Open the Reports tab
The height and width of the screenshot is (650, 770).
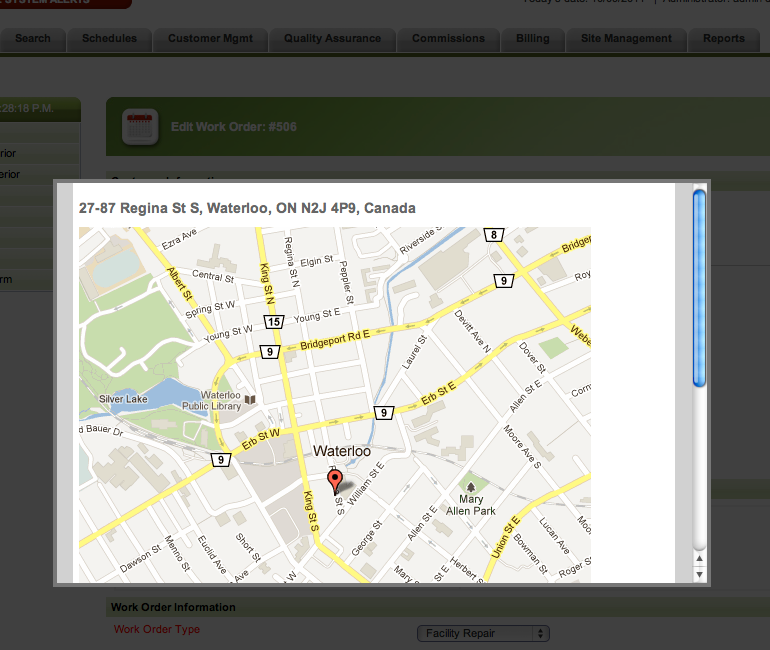click(x=724, y=39)
